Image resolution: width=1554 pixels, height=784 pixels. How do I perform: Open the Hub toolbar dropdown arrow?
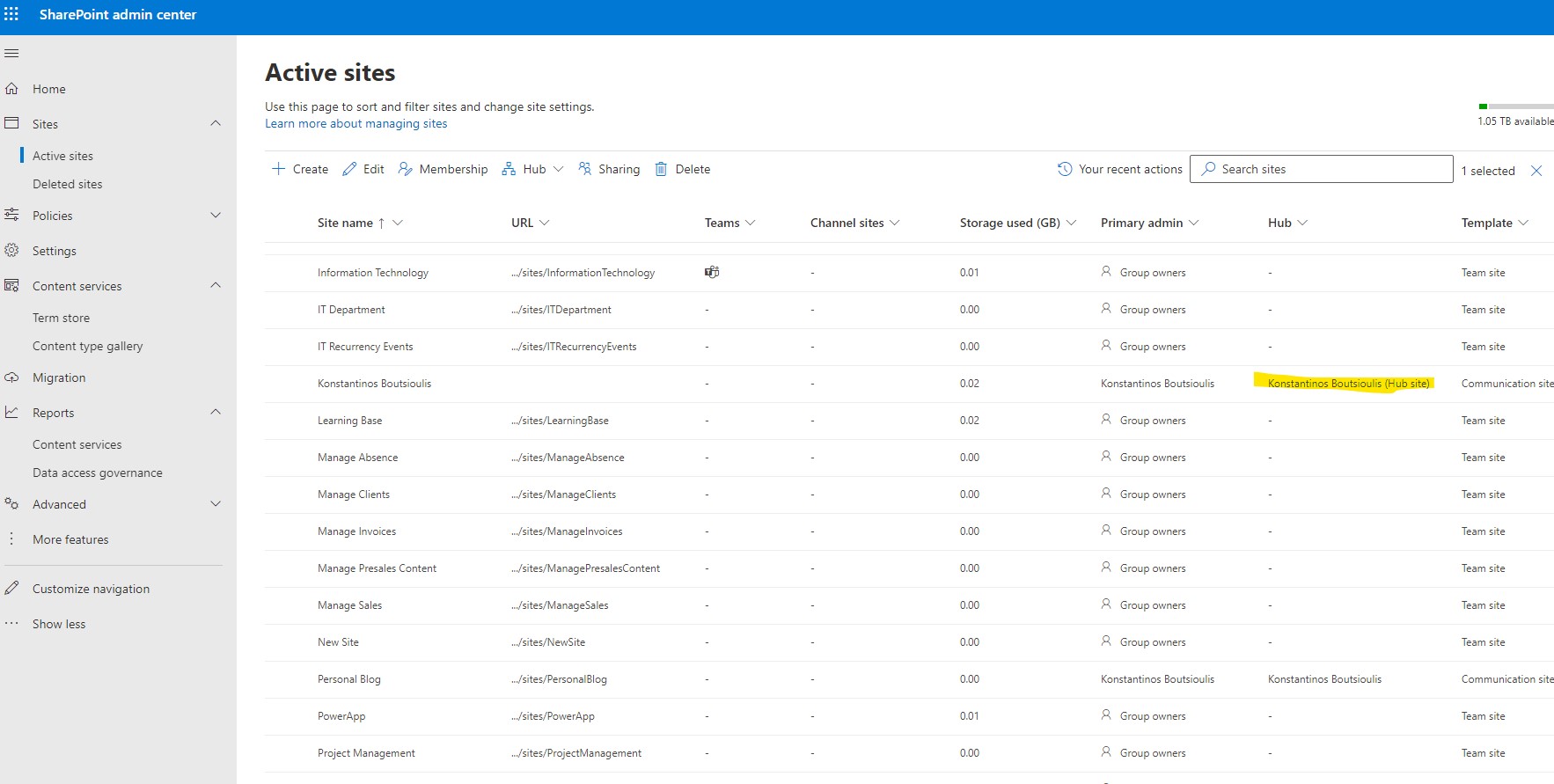click(558, 169)
